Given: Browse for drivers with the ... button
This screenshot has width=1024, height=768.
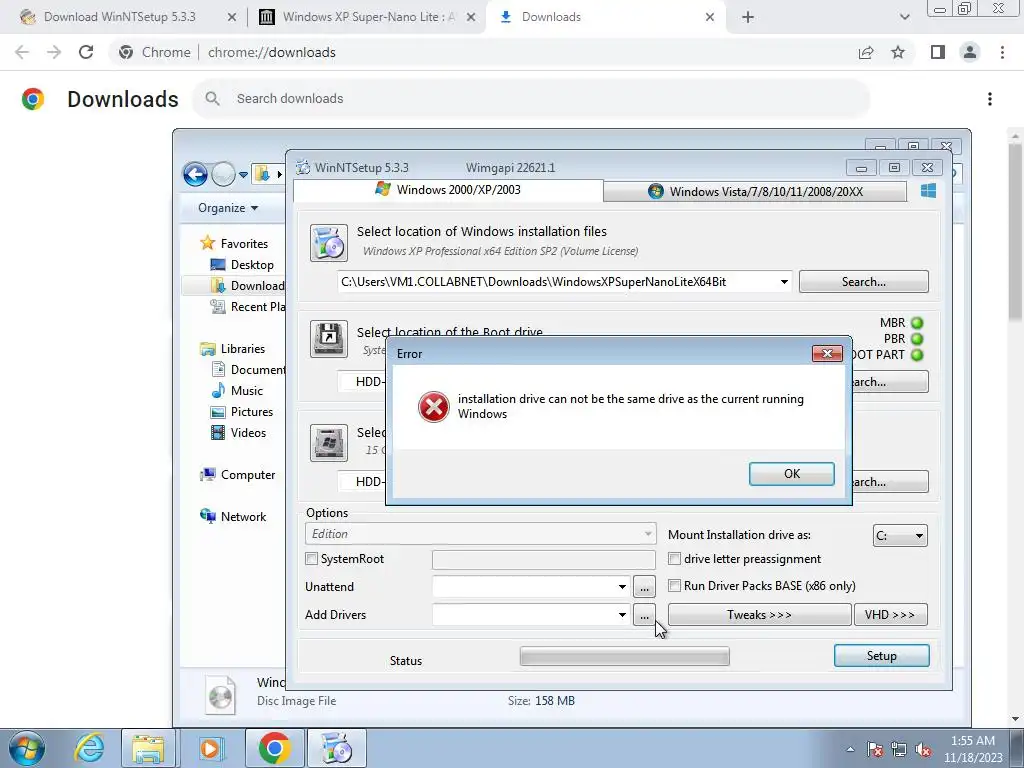Looking at the screenshot, I should click(x=644, y=615).
